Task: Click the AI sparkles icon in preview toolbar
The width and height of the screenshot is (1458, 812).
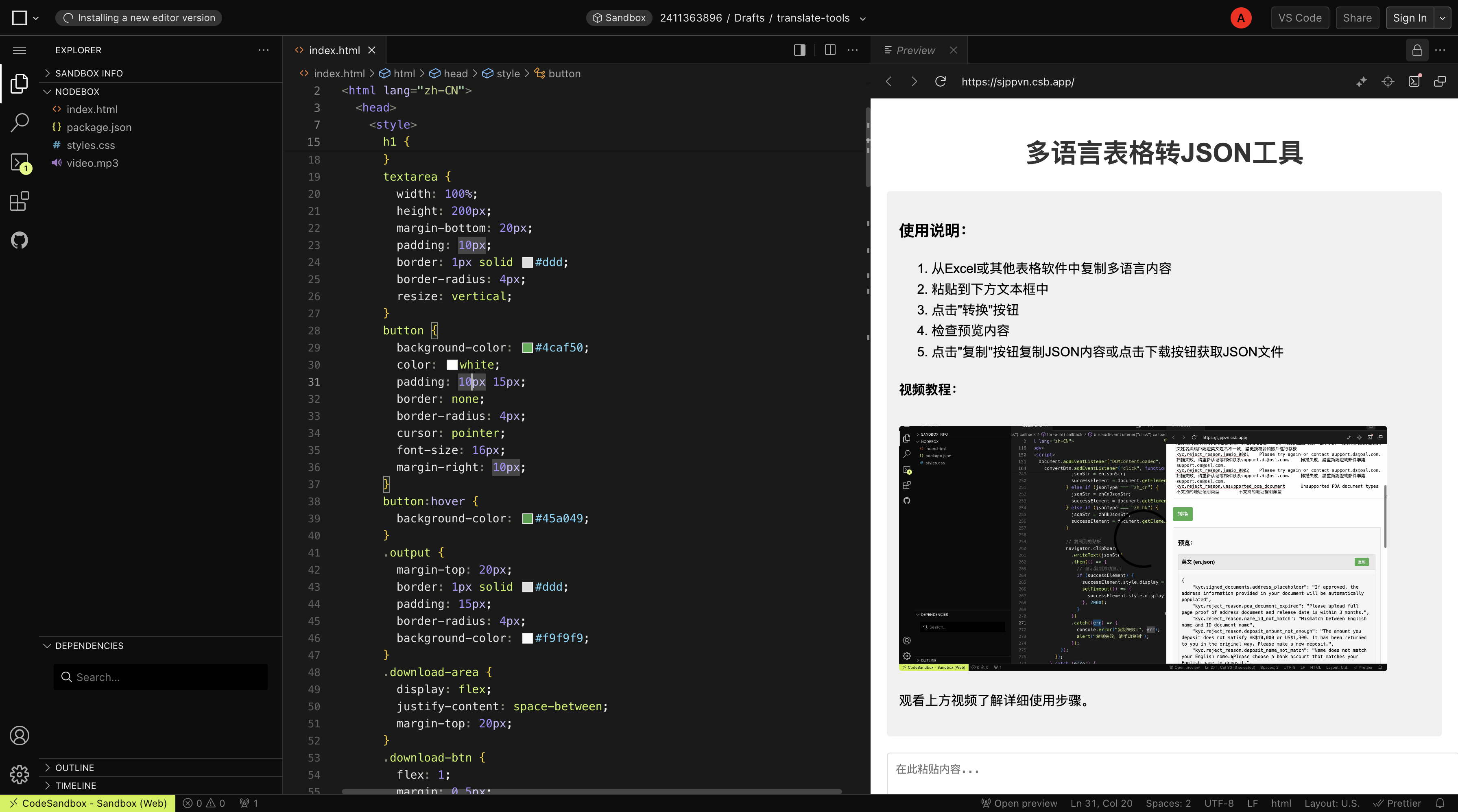Action: (x=1362, y=81)
